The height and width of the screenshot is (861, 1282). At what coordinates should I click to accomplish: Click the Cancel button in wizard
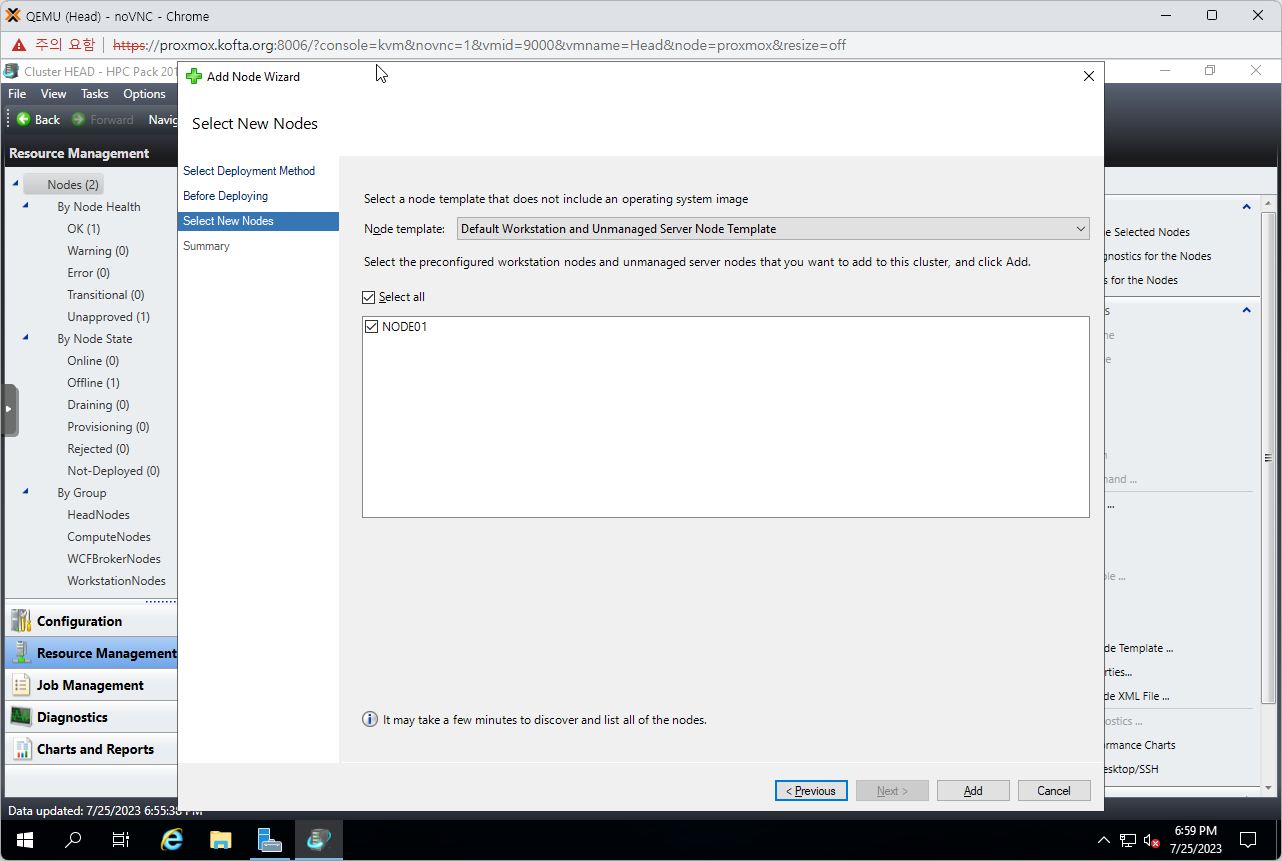(x=1053, y=791)
